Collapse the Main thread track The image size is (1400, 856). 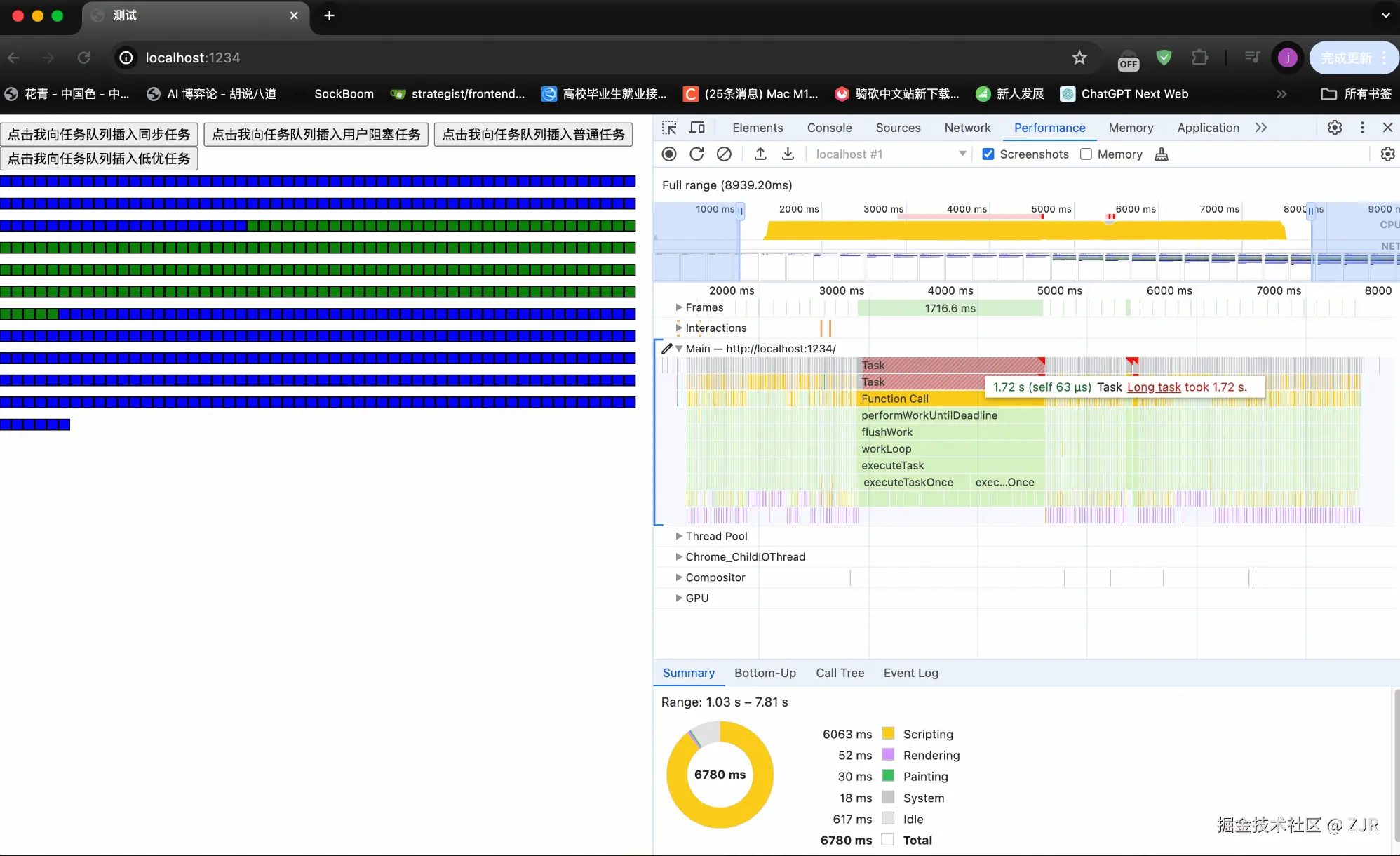click(x=679, y=349)
